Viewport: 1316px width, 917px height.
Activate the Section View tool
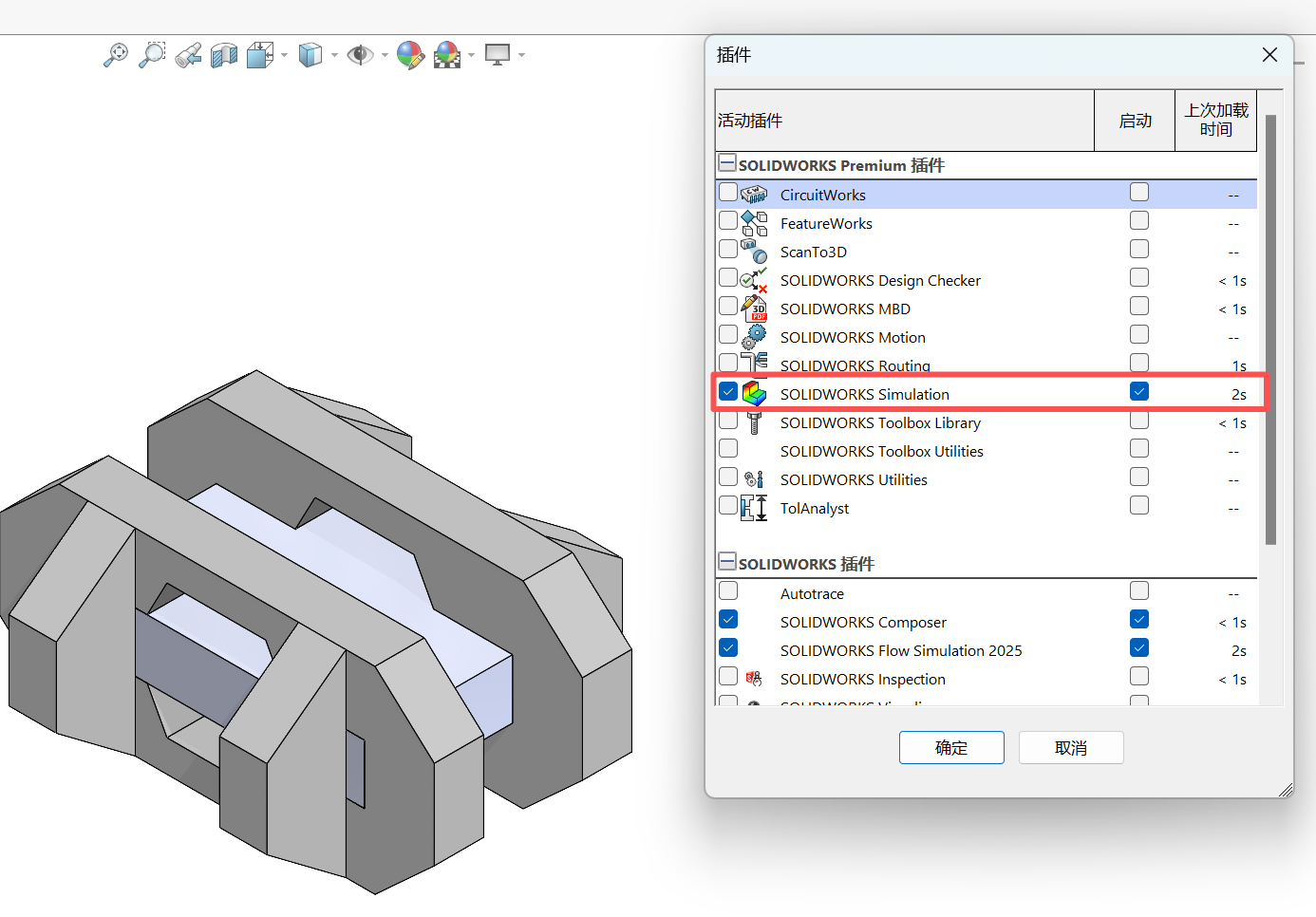[x=224, y=55]
